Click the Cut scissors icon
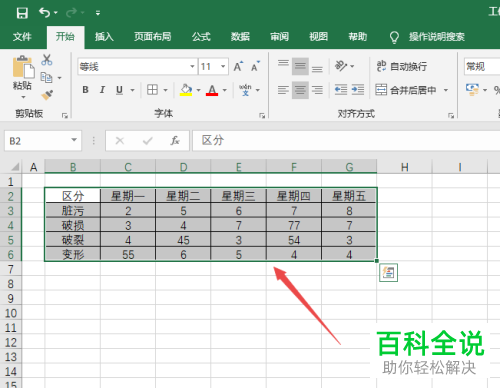The width and height of the screenshot is (500, 388). pos(47,60)
